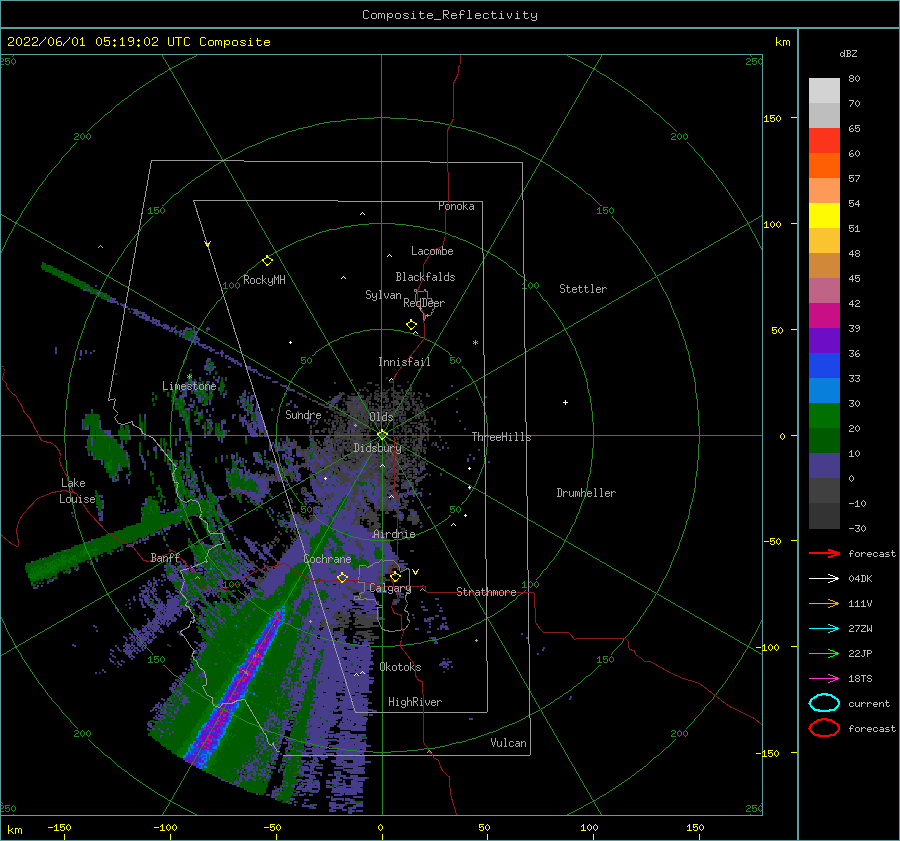The width and height of the screenshot is (900, 841).
Task: Click the Lacombe label
Action: [432, 251]
